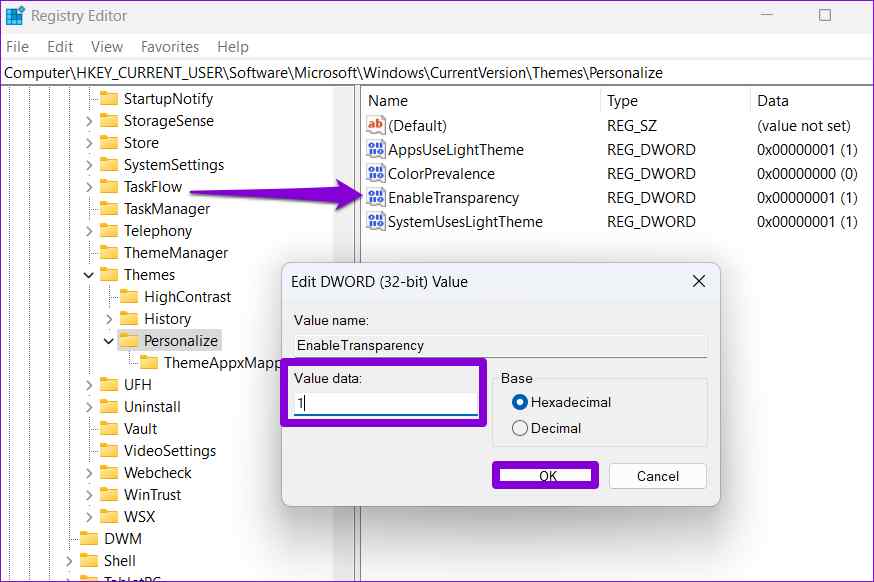Click the AppsUseLightTheme DWORD icon
The image size is (874, 582).
[376, 149]
